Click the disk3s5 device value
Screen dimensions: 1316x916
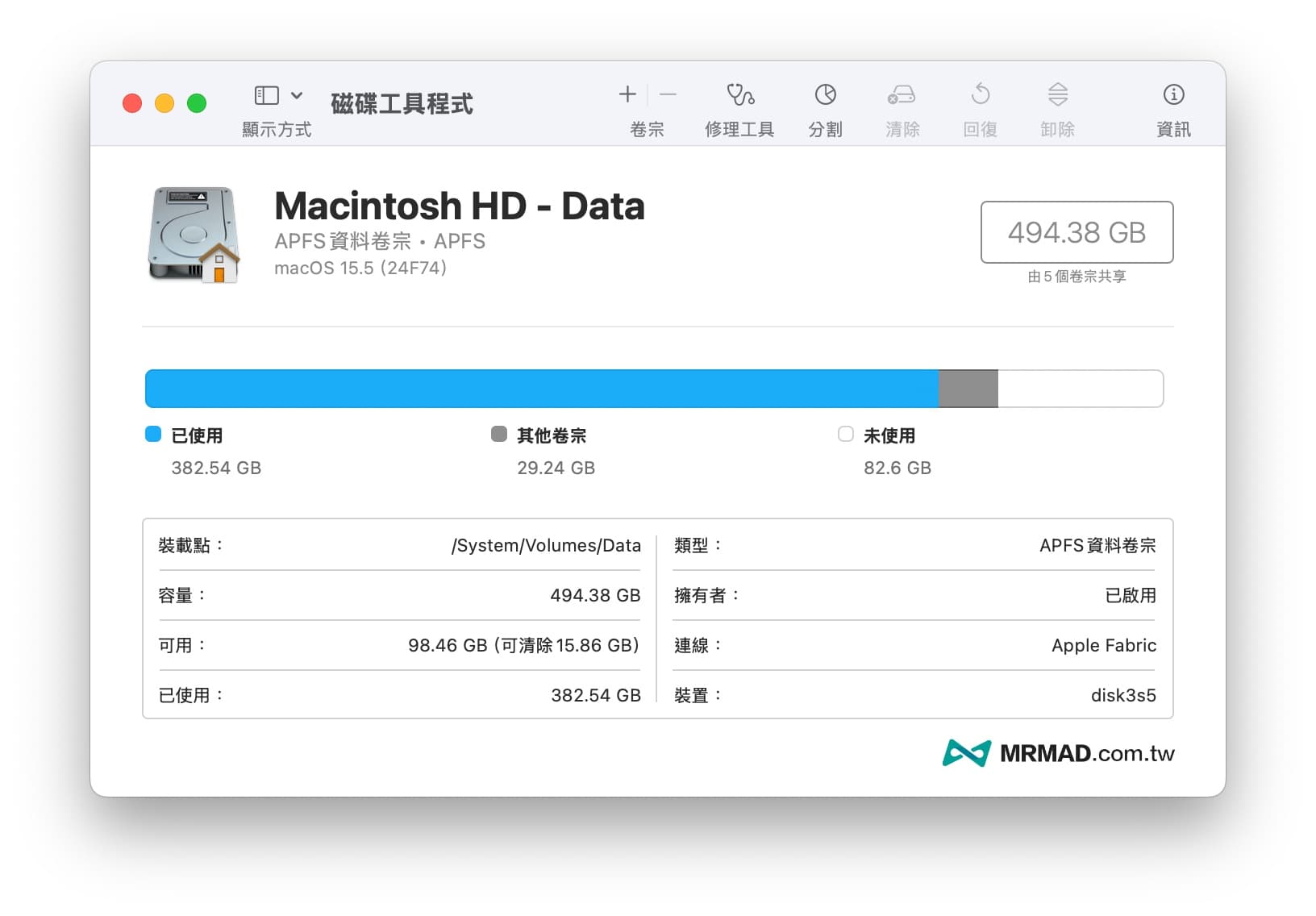point(1122,695)
